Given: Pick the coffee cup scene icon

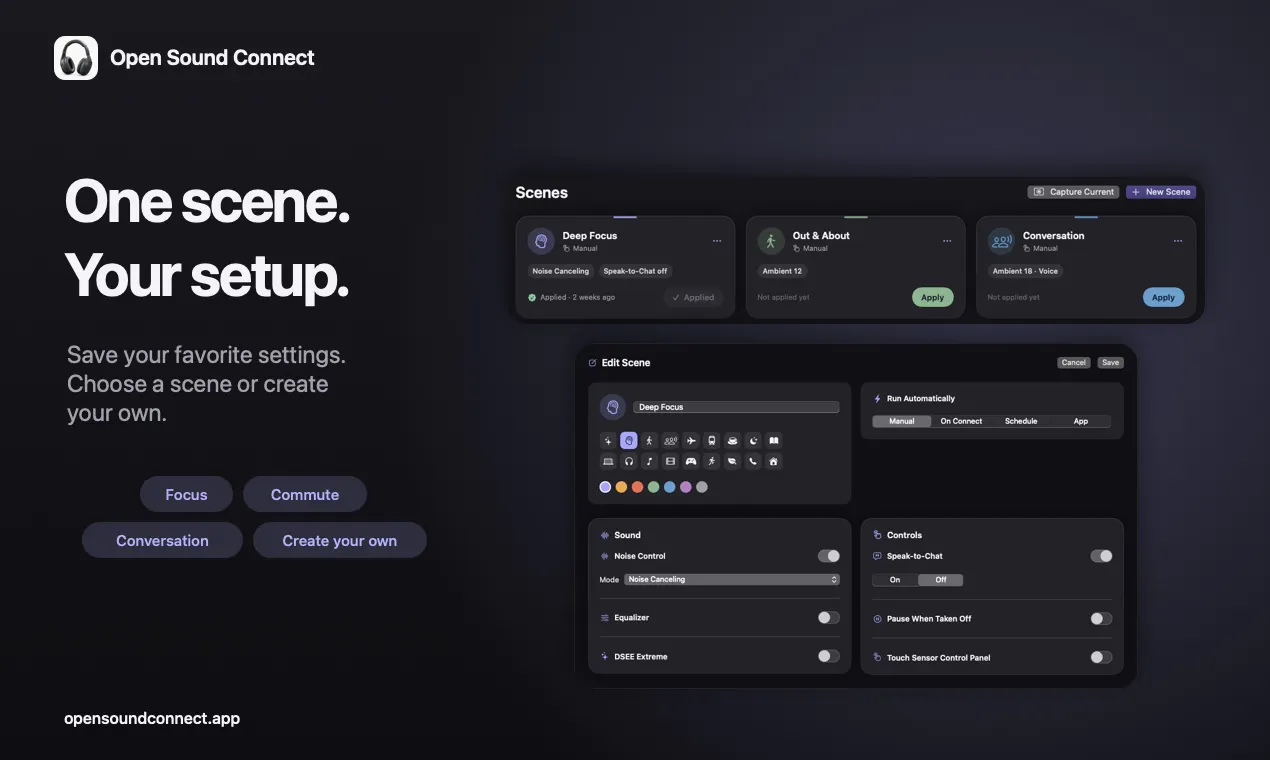Looking at the screenshot, I should [x=732, y=440].
